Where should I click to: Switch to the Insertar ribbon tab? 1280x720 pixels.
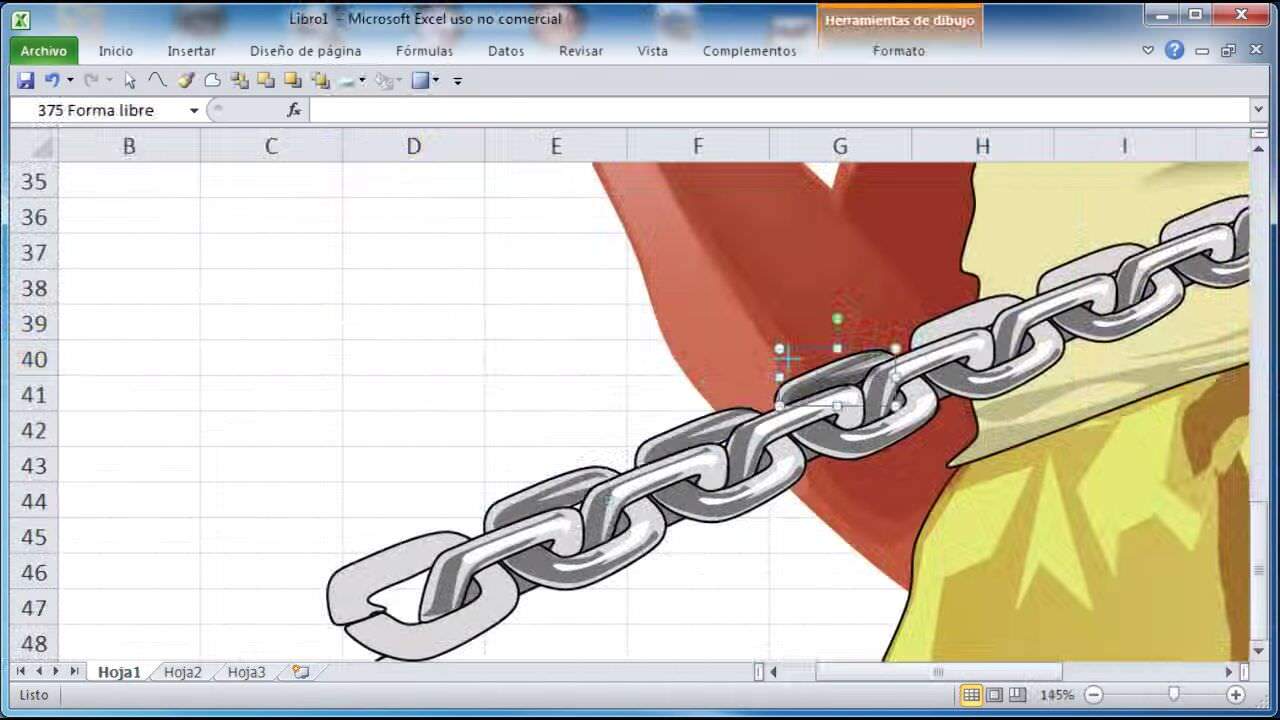pos(191,51)
